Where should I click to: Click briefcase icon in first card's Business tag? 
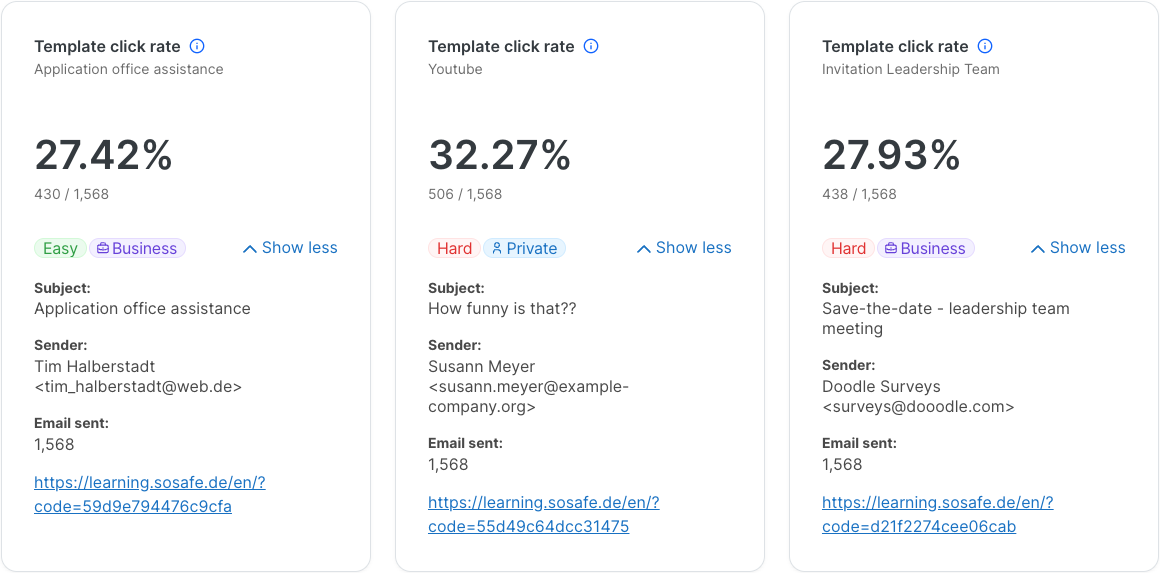[102, 248]
